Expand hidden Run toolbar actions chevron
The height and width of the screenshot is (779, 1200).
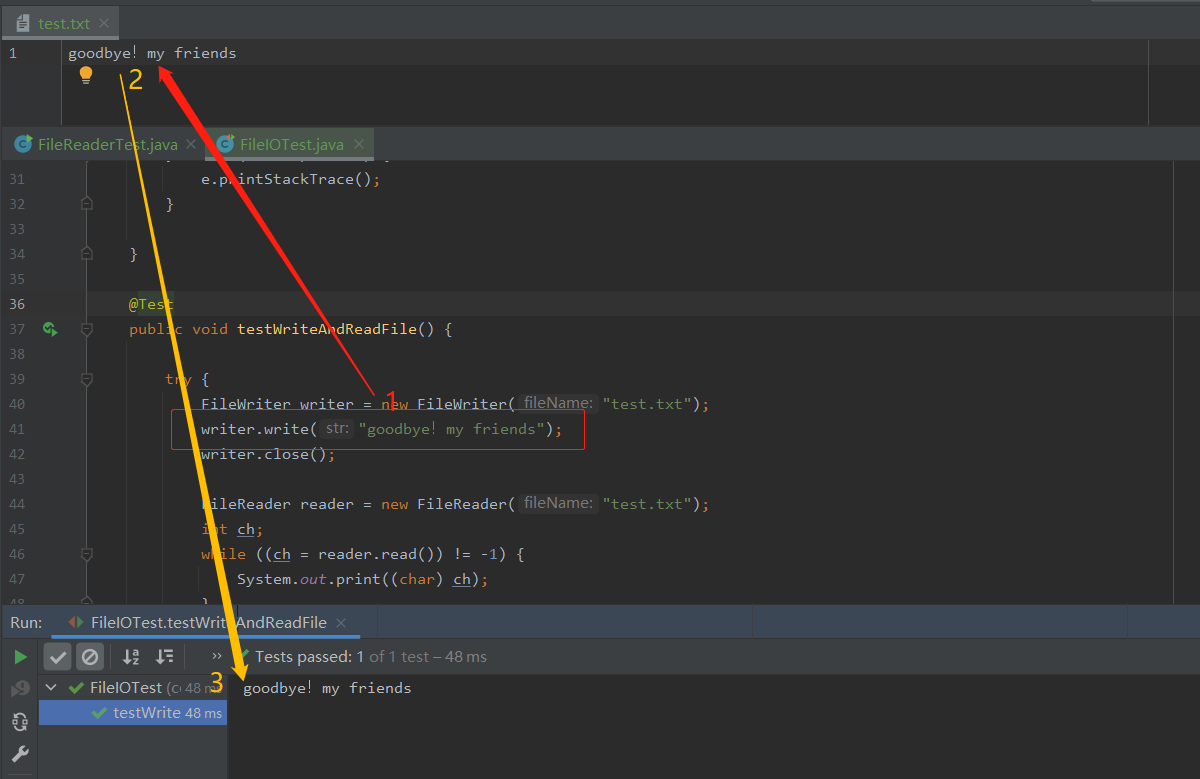point(217,656)
